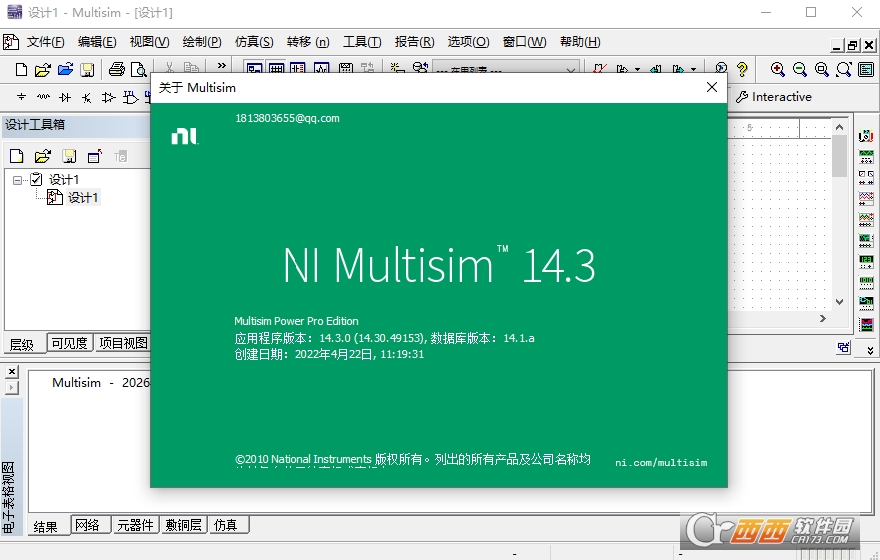Screen dimensions: 880x560
Task: Select the 设计1 child schematic in tree
Action: (x=83, y=198)
